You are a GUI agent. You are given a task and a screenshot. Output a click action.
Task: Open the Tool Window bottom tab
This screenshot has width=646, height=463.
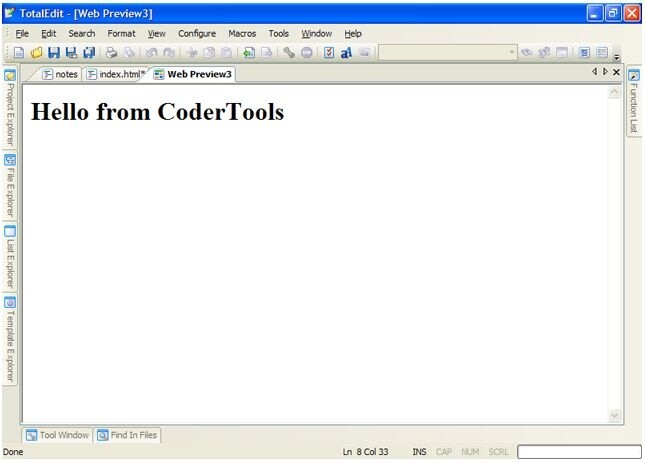tap(58, 435)
